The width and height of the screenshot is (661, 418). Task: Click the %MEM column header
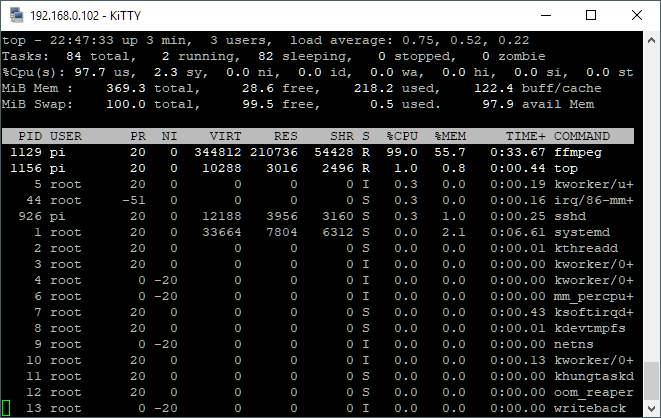pos(450,136)
